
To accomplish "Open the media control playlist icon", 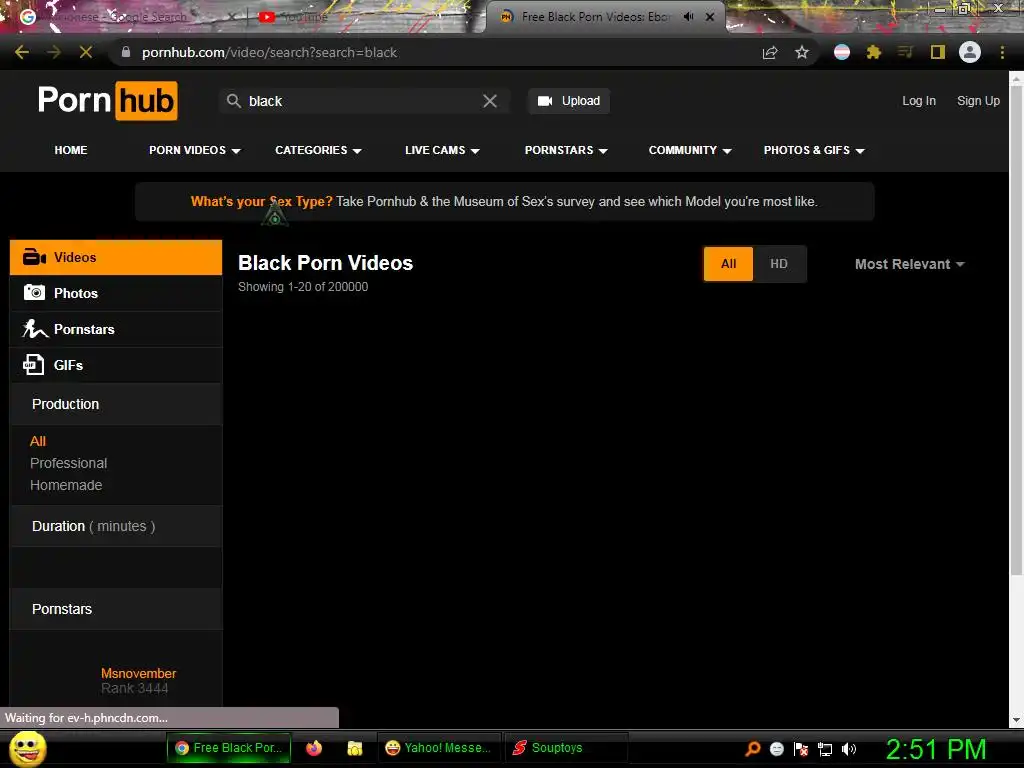I will (905, 52).
